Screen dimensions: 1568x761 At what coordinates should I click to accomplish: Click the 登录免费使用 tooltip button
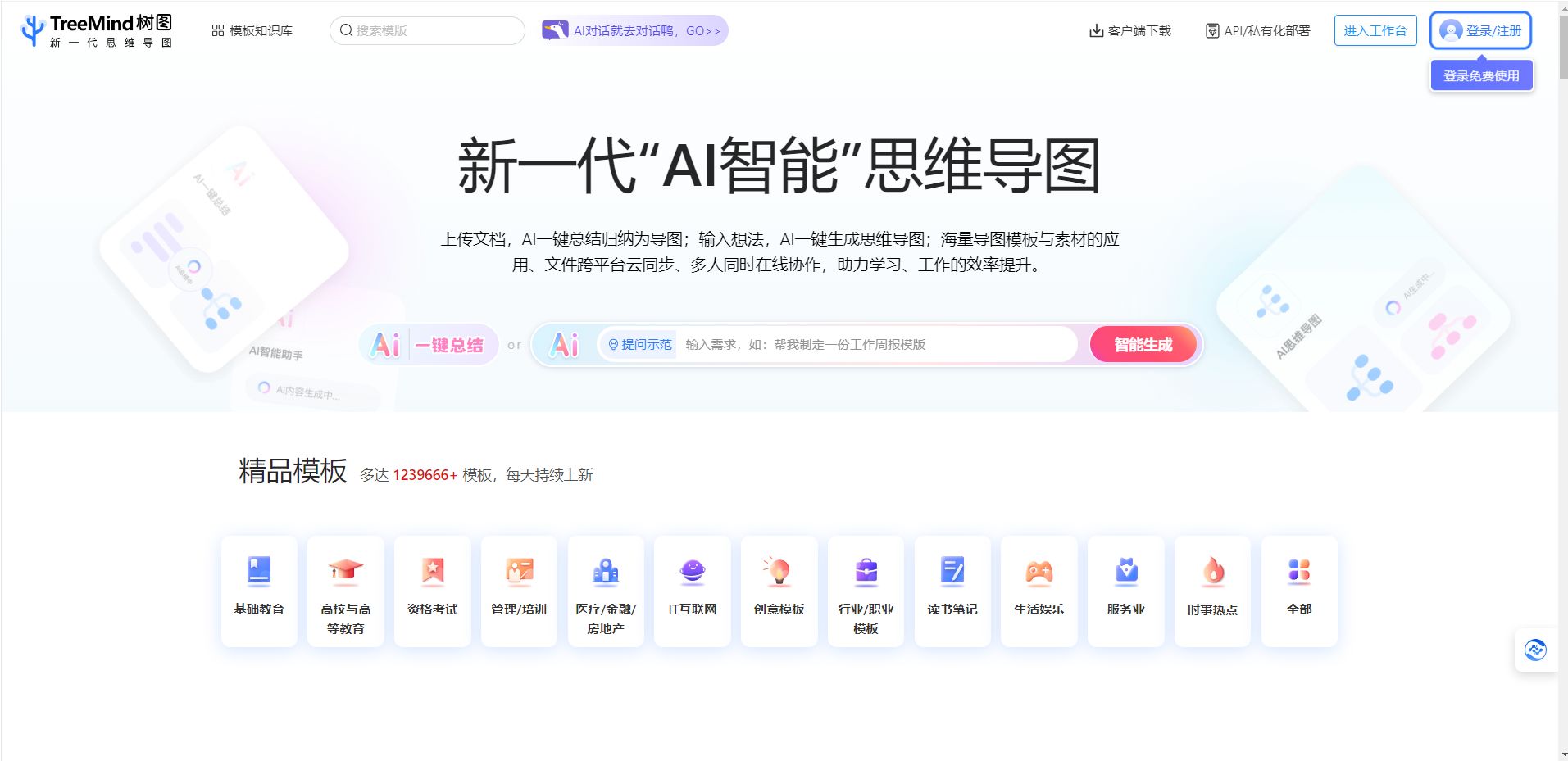(1481, 75)
